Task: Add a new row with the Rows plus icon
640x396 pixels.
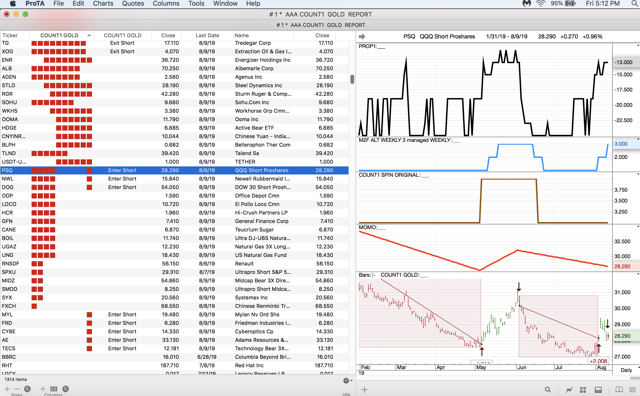Action: click(x=7, y=389)
